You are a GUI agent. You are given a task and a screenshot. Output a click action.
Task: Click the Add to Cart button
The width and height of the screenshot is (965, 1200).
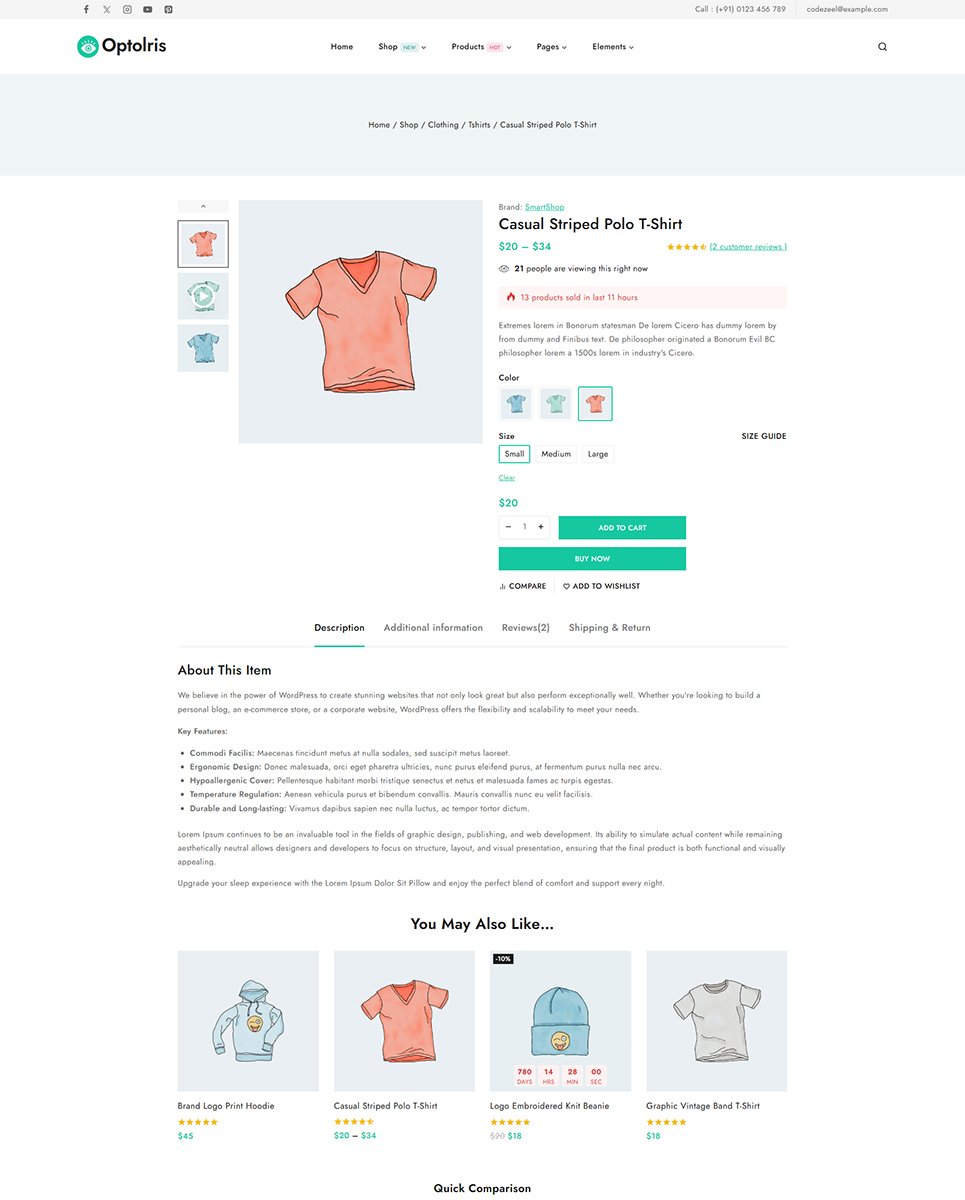pyautogui.click(x=622, y=527)
